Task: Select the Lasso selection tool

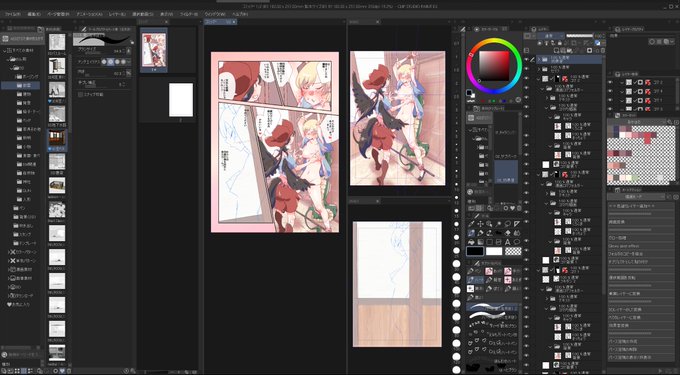Action: click(x=508, y=224)
